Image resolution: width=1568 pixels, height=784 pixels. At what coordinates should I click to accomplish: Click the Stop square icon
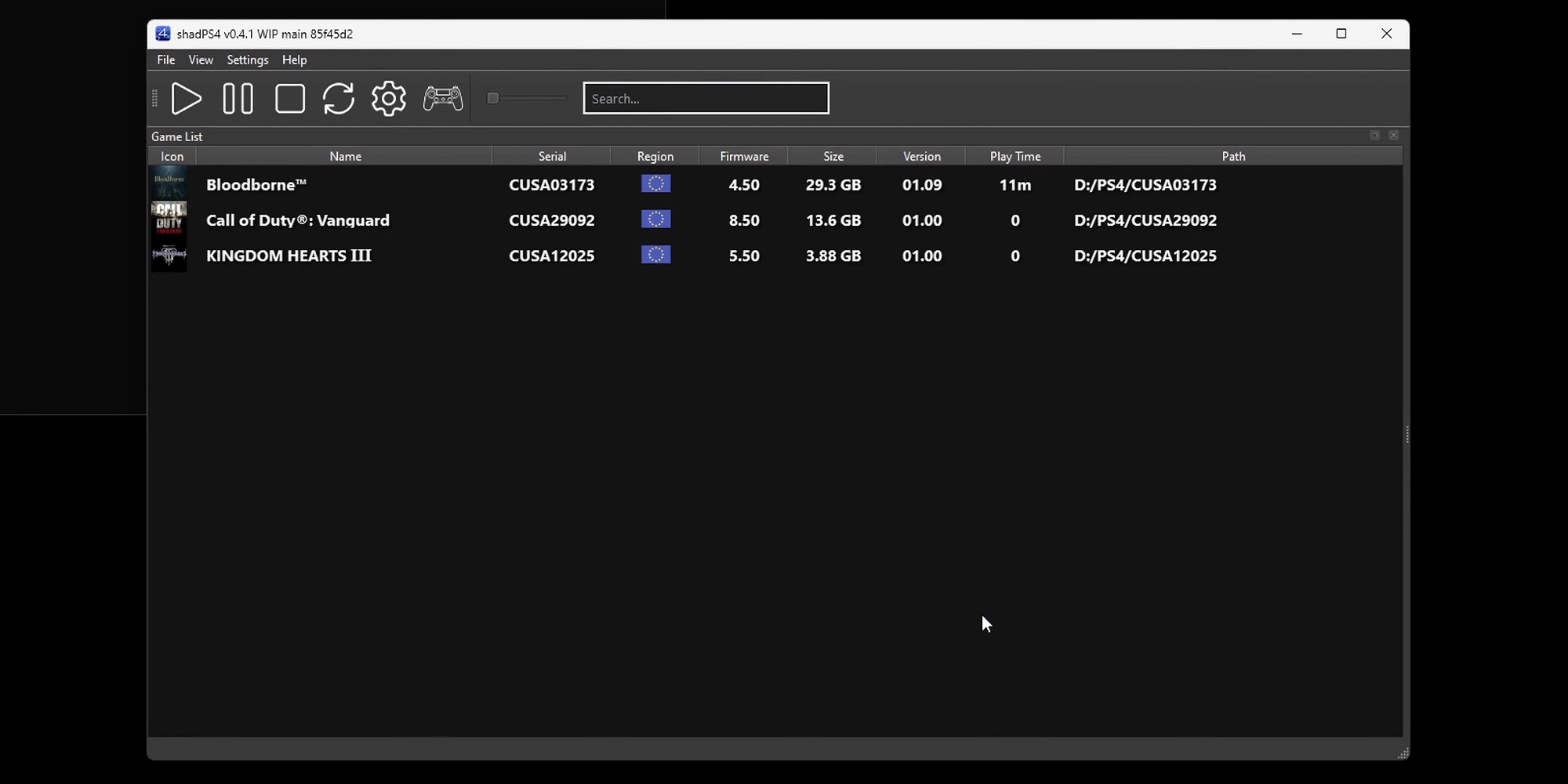290,99
